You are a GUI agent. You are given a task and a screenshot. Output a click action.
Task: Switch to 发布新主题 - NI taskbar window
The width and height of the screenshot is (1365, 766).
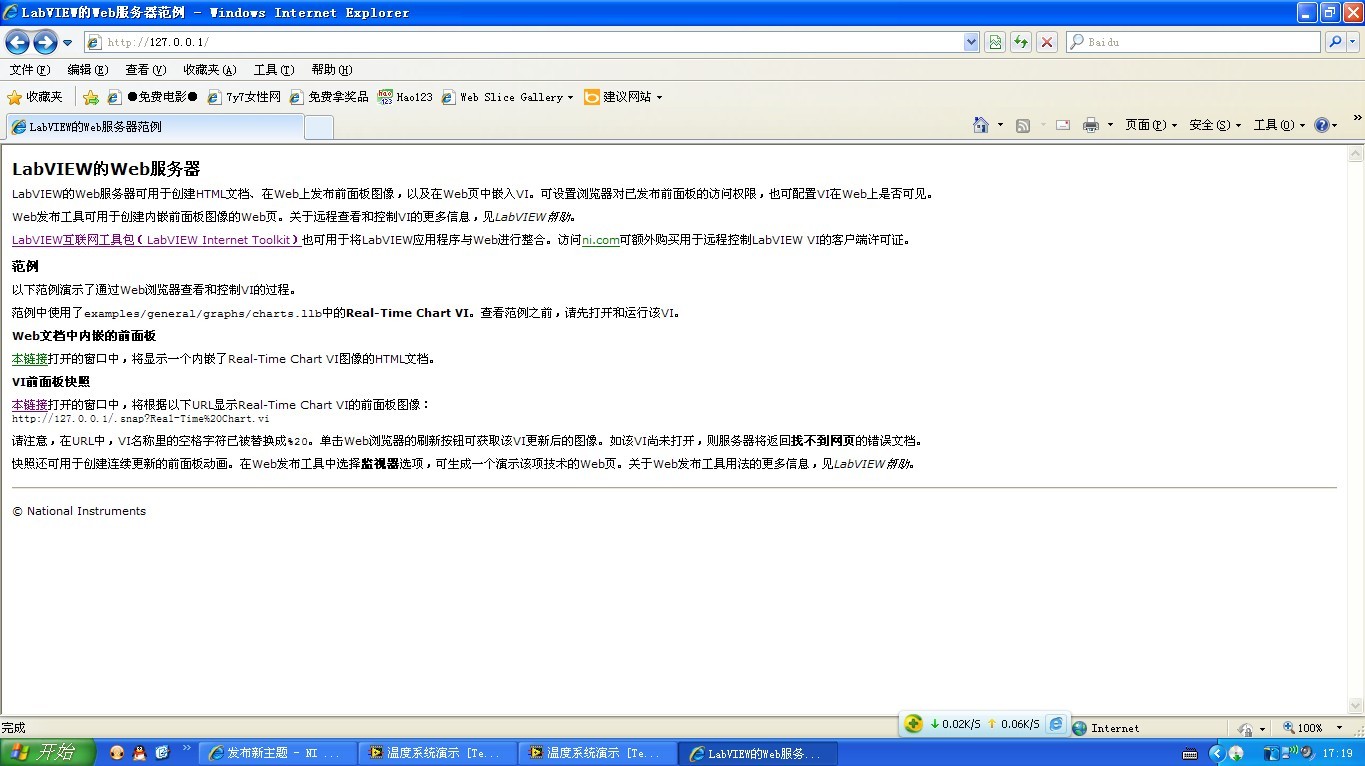click(278, 753)
